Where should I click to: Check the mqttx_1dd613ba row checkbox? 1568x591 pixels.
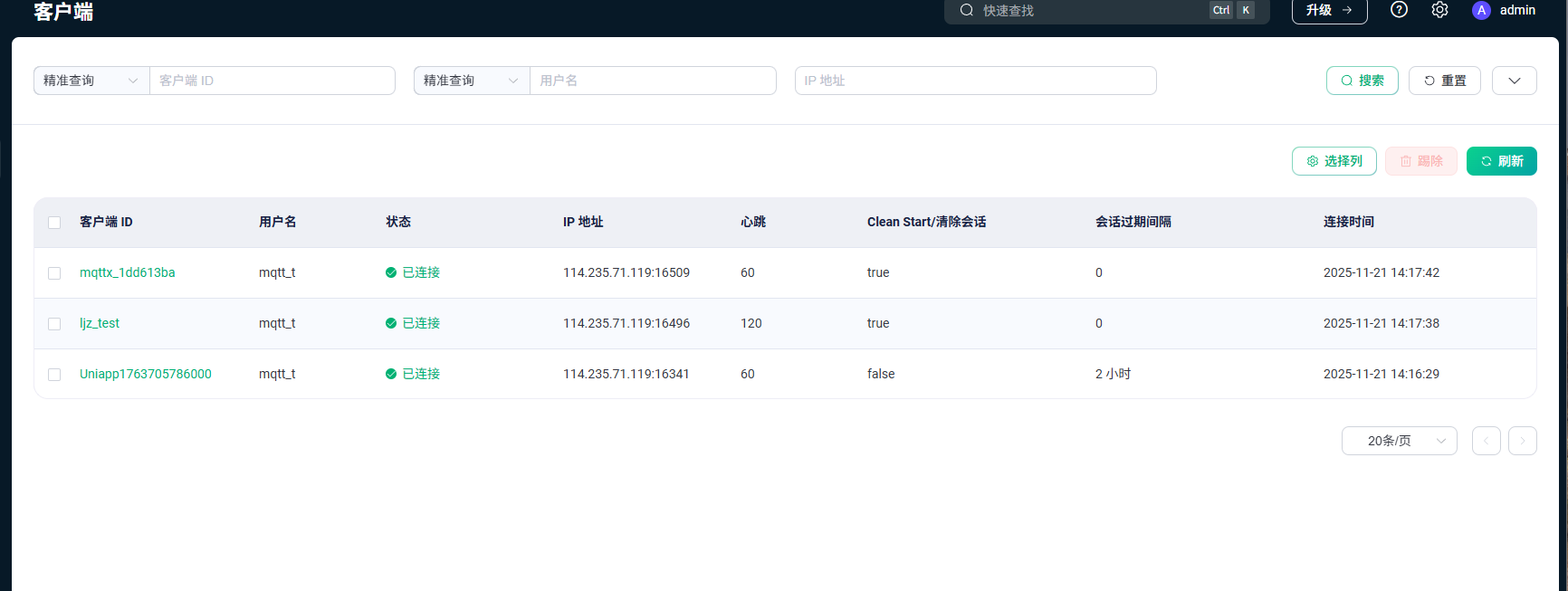pos(54,273)
